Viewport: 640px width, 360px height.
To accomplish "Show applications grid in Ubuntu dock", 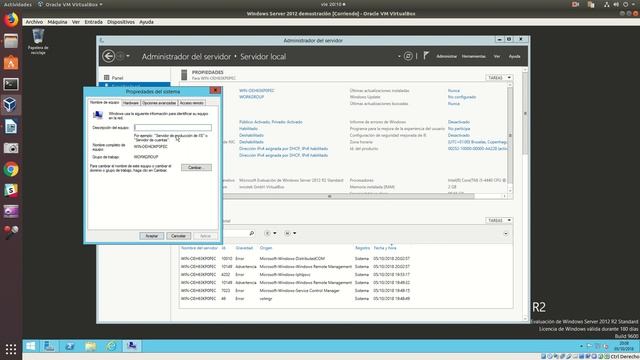I will point(11,349).
